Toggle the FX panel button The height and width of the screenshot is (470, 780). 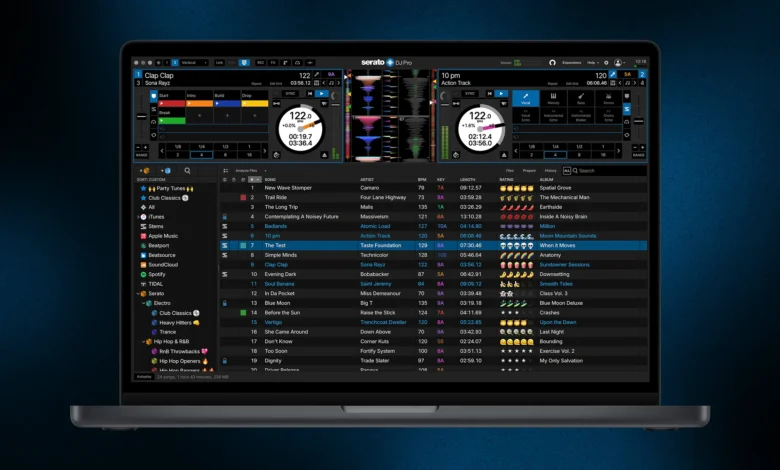coord(273,63)
